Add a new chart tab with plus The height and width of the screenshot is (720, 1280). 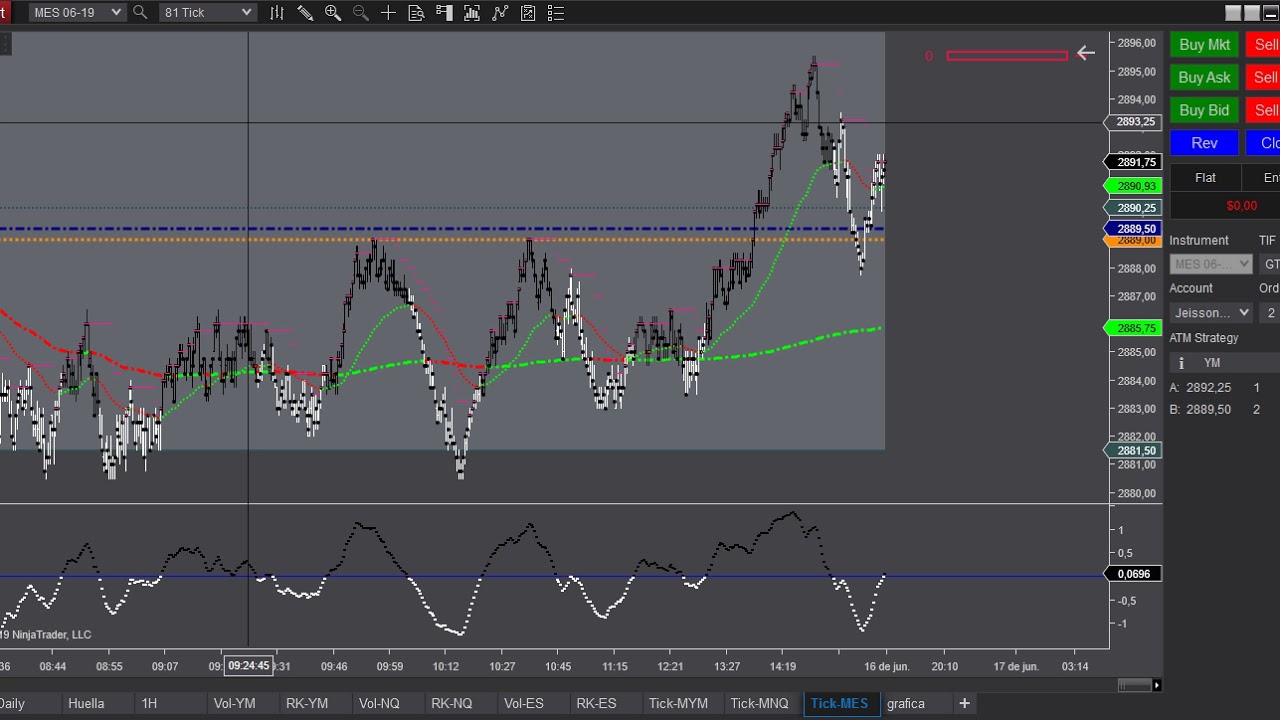(x=964, y=703)
